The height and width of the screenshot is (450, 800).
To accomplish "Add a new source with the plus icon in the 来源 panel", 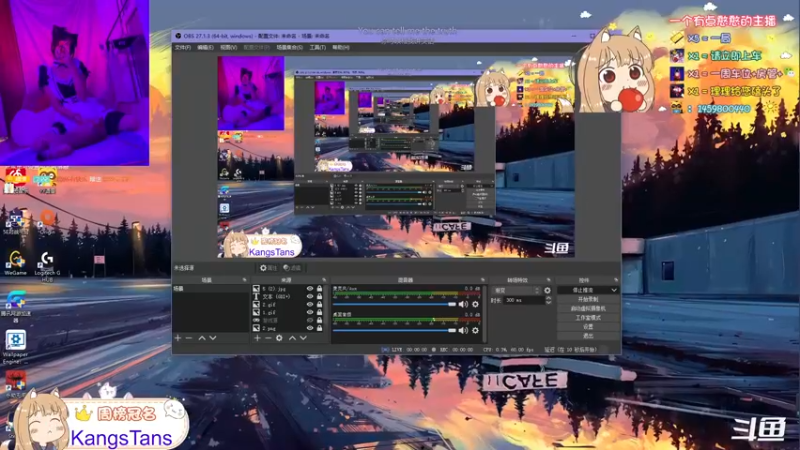I will (257, 338).
